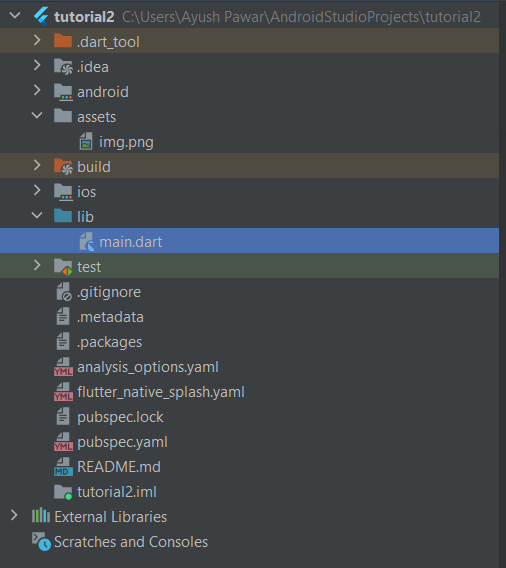Click the img.png image file icon
The height and width of the screenshot is (568, 506).
click(86, 141)
